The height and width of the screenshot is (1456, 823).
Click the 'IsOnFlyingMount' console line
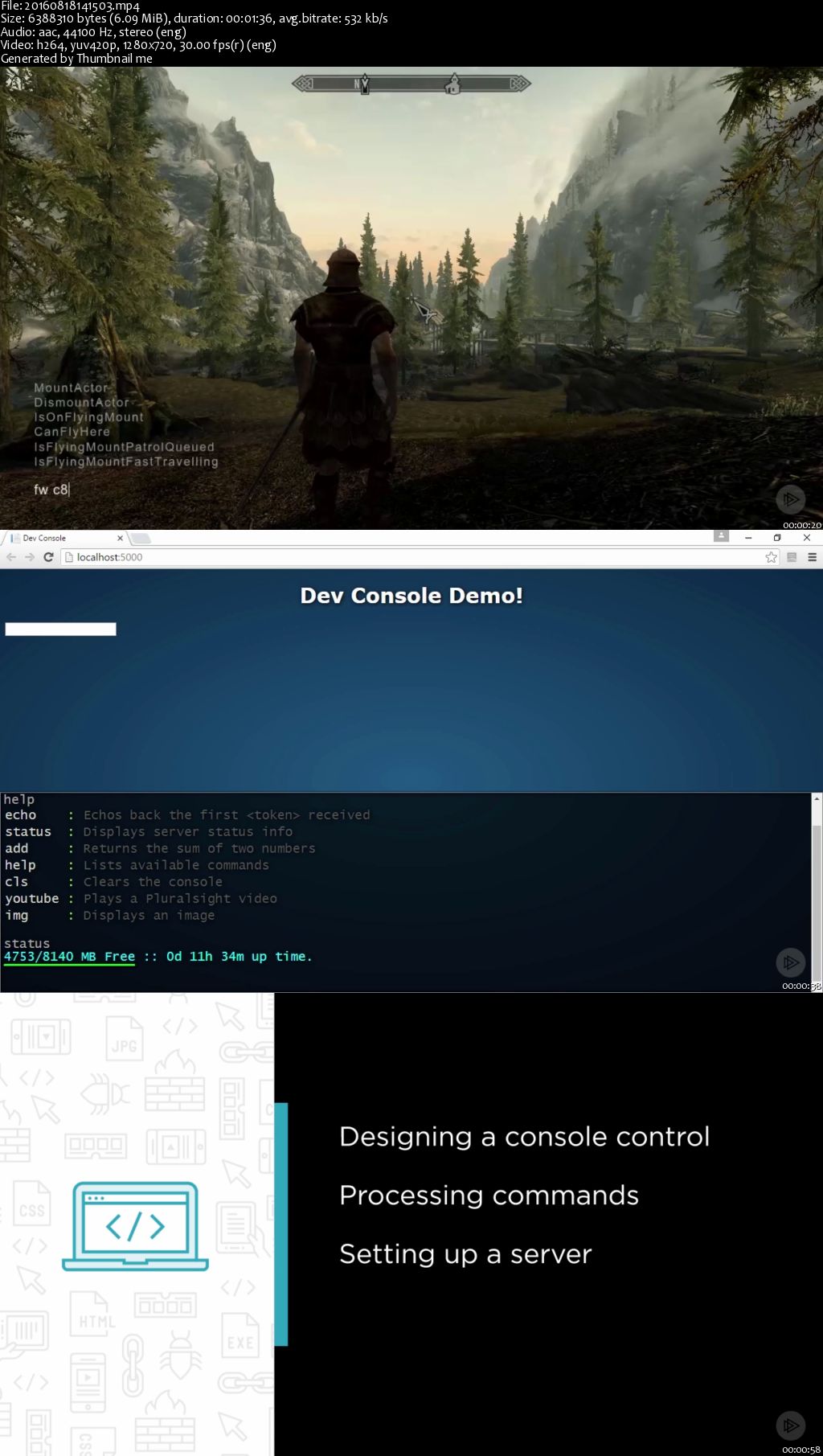coord(88,417)
